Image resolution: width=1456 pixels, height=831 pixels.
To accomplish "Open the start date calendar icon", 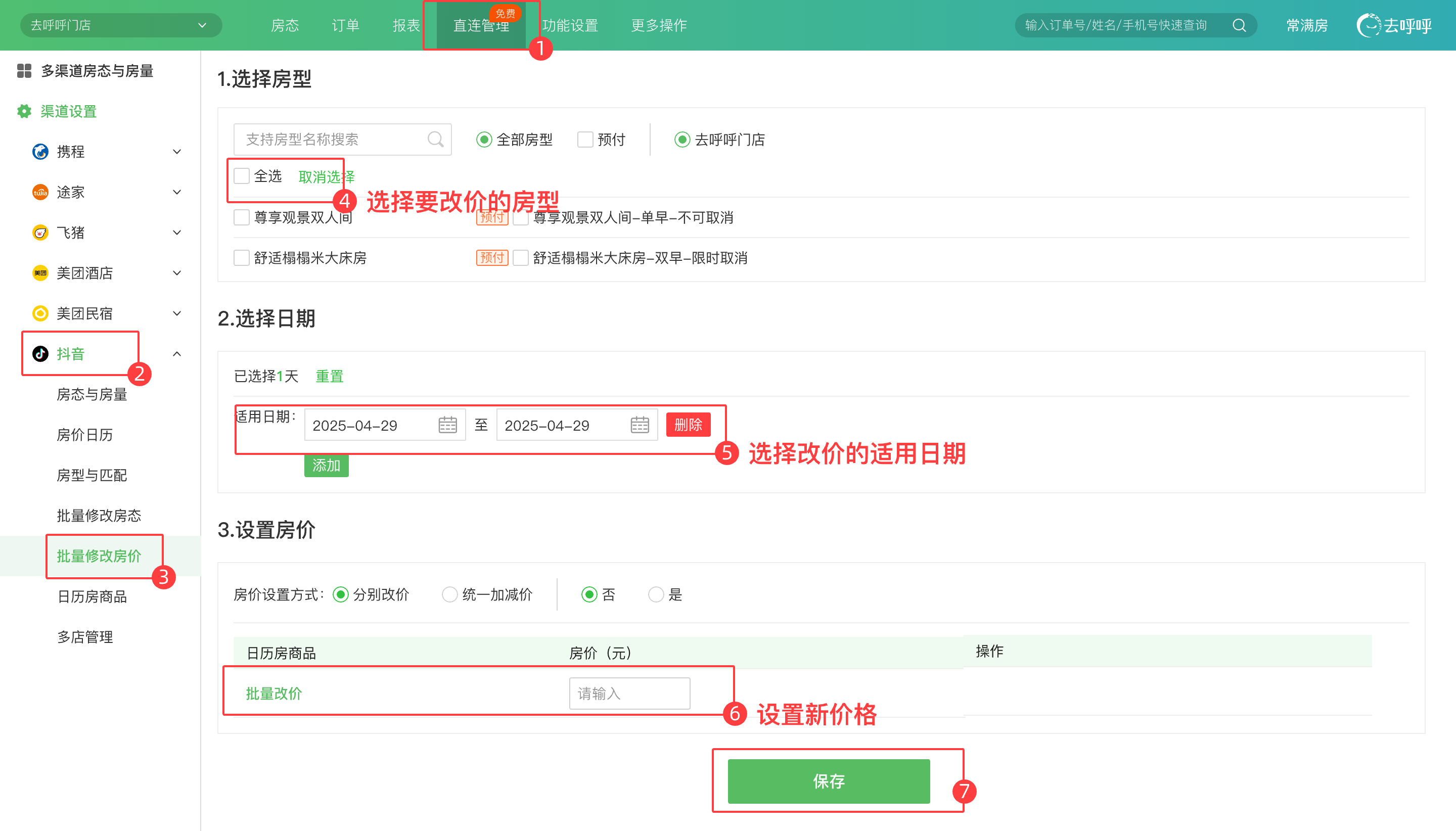I will click(447, 425).
